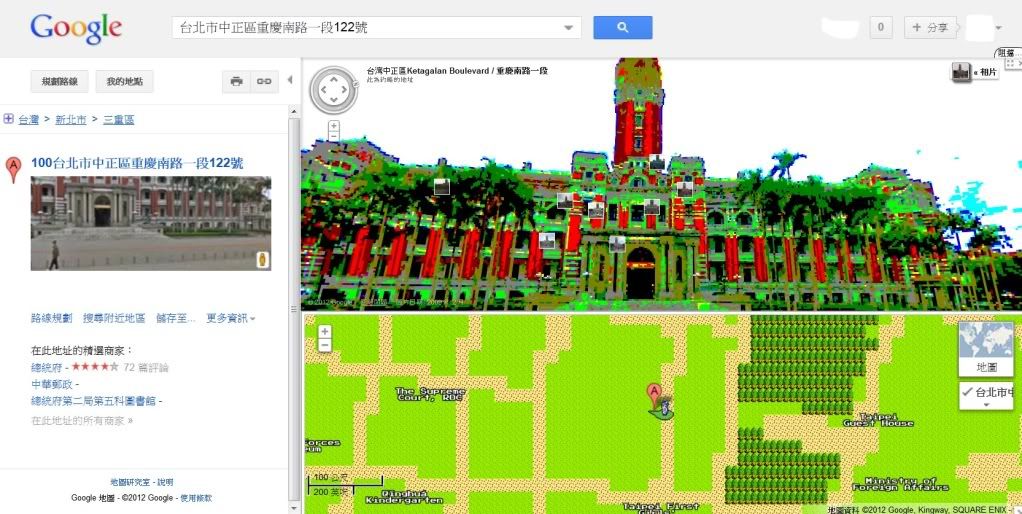Open the 使用條款 terms link
This screenshot has height=514, width=1022.
tap(196, 498)
